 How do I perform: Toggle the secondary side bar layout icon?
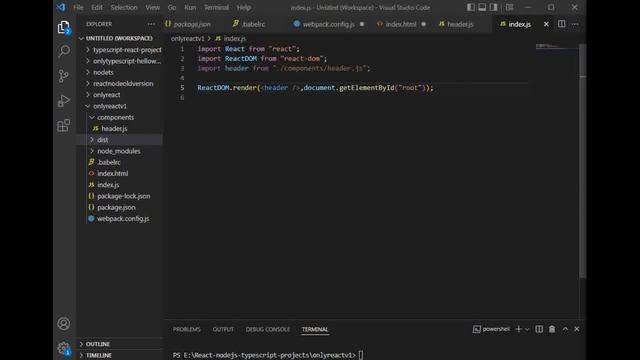(x=493, y=7)
